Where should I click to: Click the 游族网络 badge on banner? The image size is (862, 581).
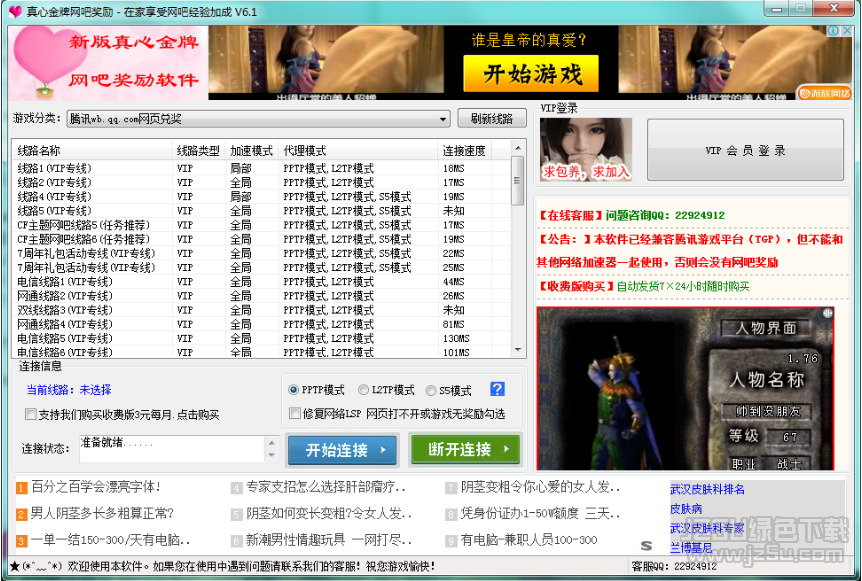(x=824, y=93)
